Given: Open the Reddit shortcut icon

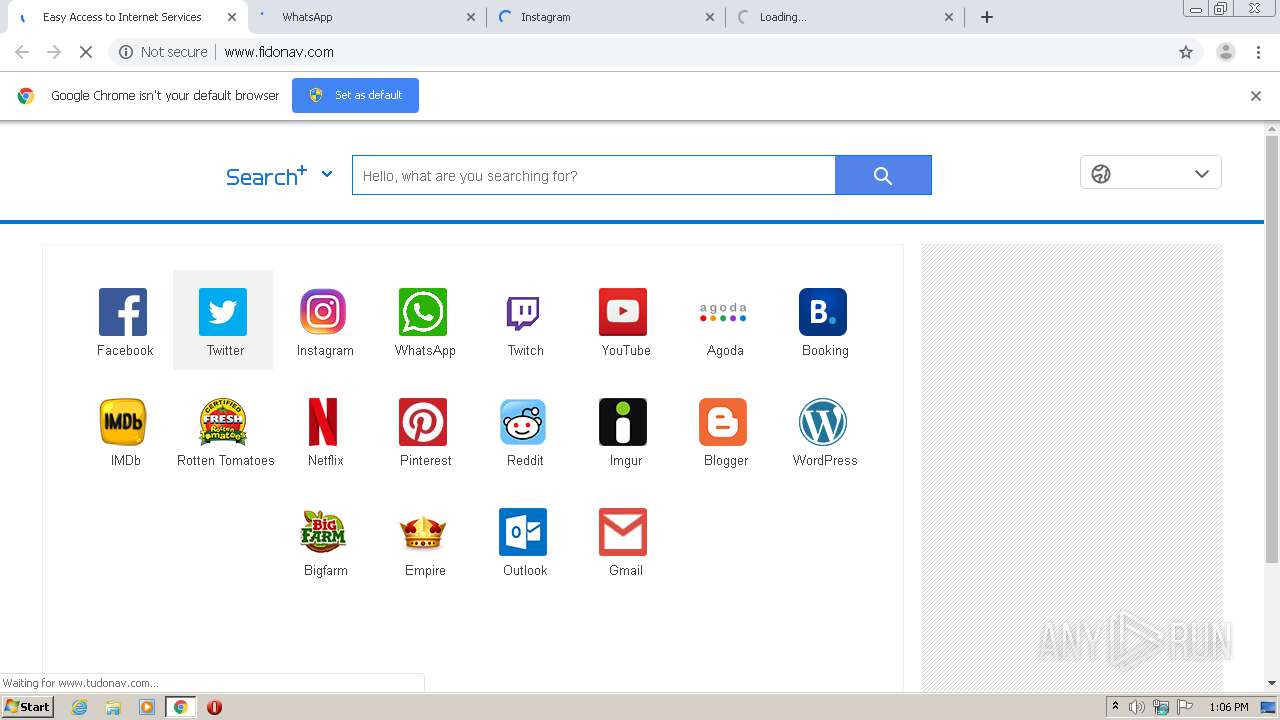Looking at the screenshot, I should point(523,422).
